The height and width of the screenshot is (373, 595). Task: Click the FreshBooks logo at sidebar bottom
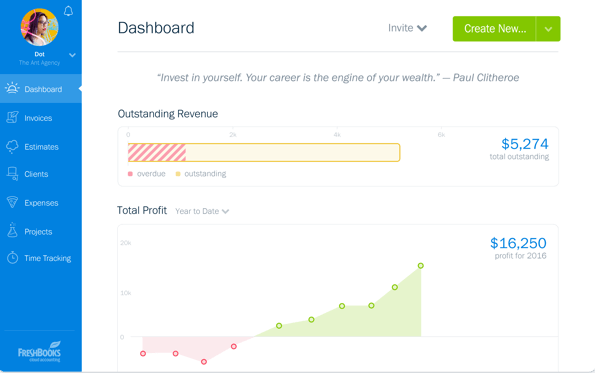(x=39, y=351)
